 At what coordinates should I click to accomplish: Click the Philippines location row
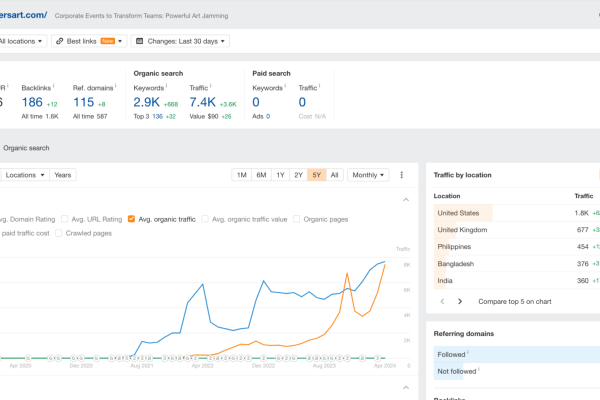coord(517,247)
